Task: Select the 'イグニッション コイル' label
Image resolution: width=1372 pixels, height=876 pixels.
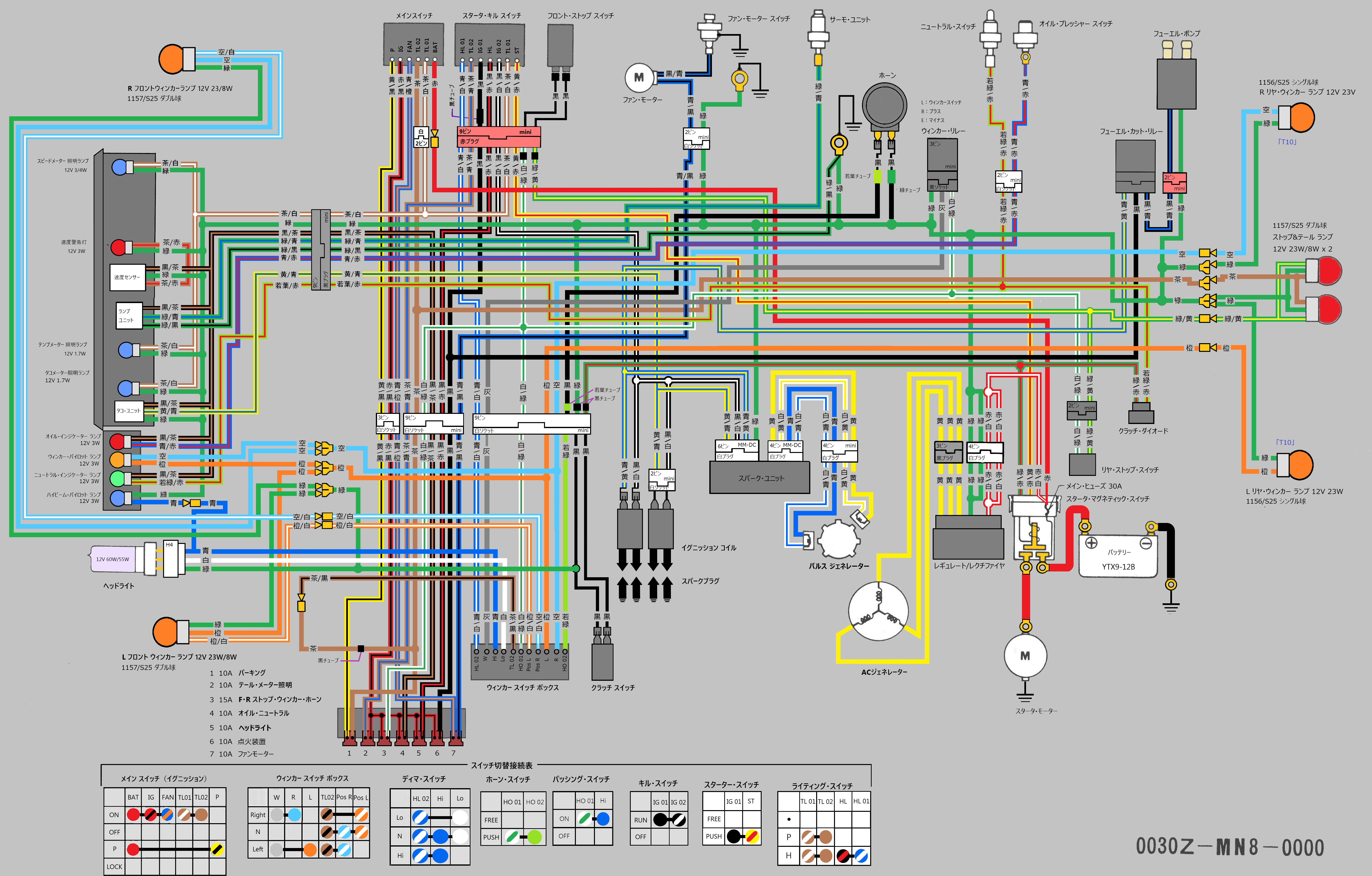Action: coord(709,548)
